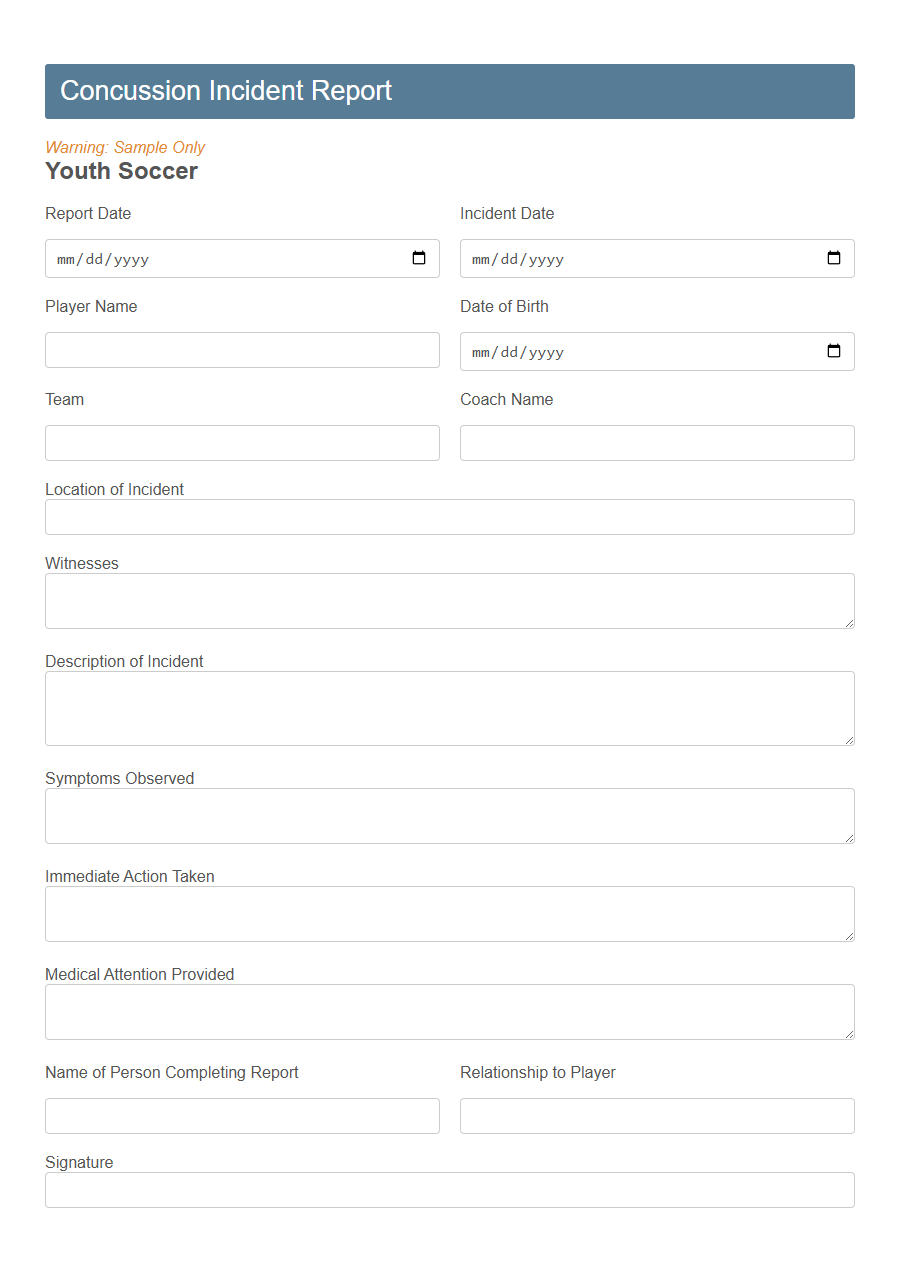Click the Symptoms Observed text area
This screenshot has width=900, height=1272.
click(x=450, y=815)
